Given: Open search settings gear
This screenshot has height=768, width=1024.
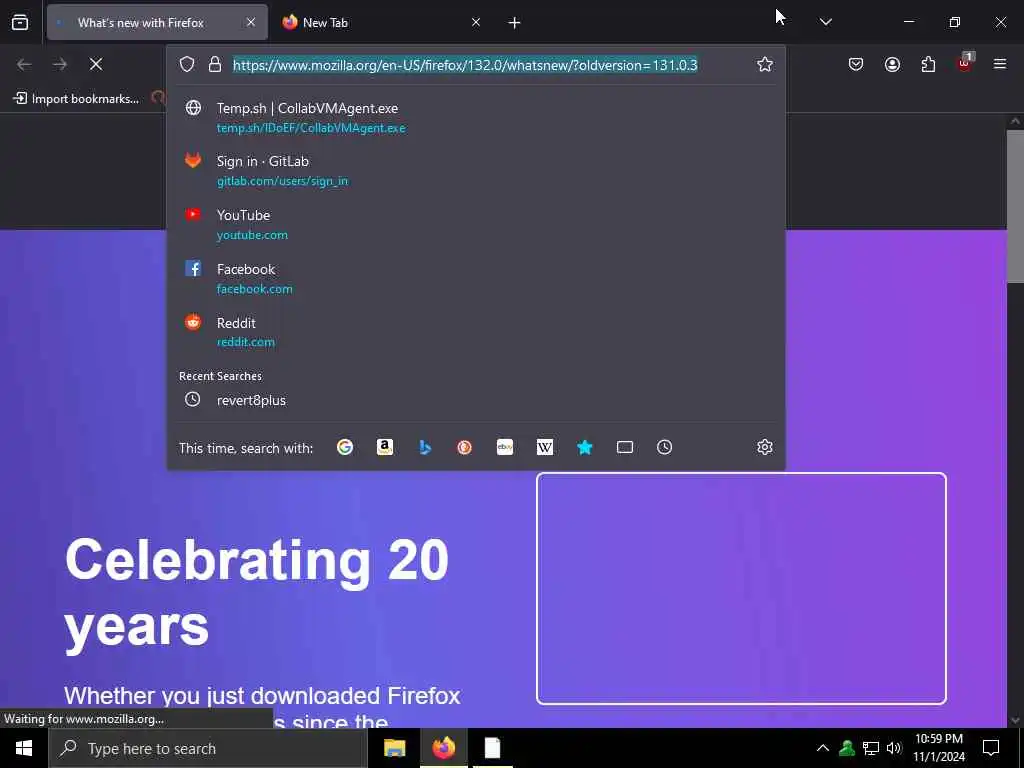Looking at the screenshot, I should [765, 447].
